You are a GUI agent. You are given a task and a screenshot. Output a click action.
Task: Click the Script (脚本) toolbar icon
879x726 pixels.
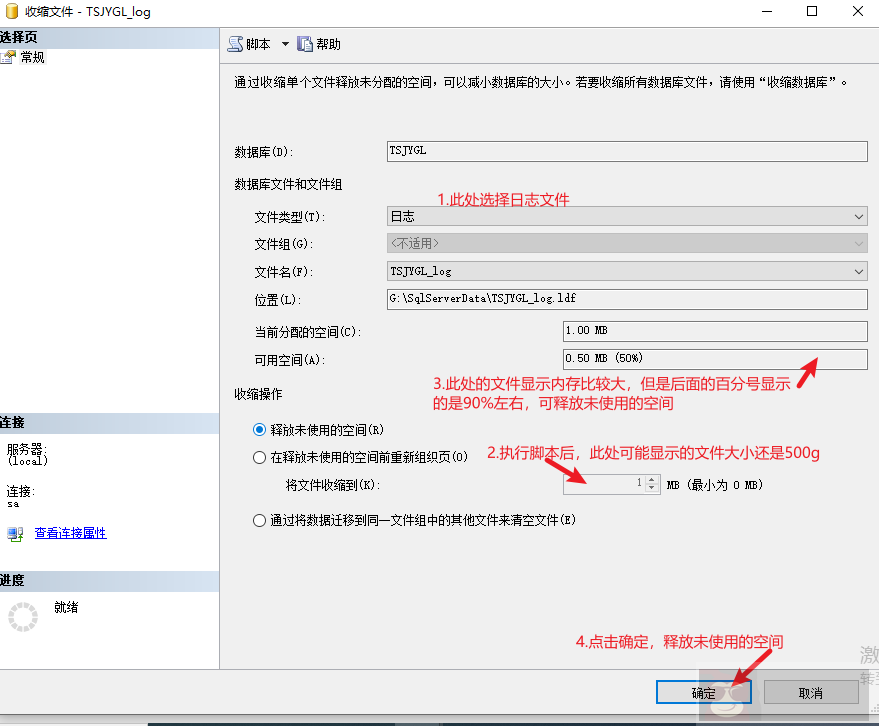click(236, 44)
